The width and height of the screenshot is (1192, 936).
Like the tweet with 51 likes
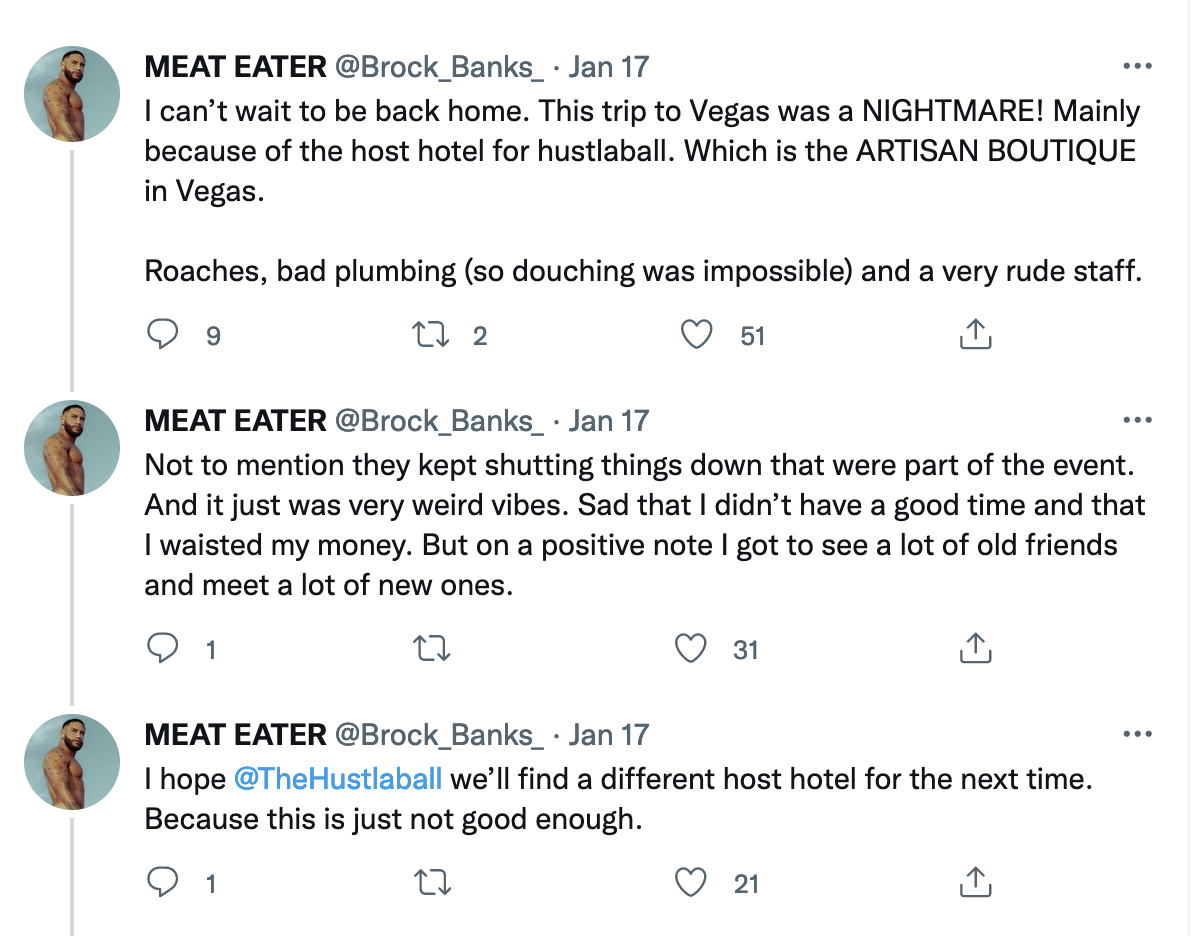pos(696,335)
